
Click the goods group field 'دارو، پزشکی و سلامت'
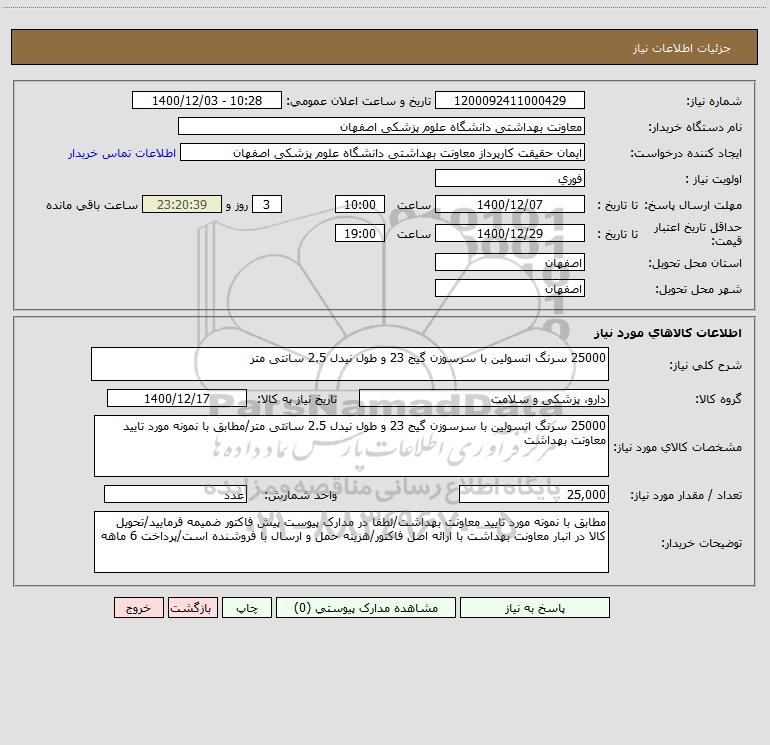point(484,398)
